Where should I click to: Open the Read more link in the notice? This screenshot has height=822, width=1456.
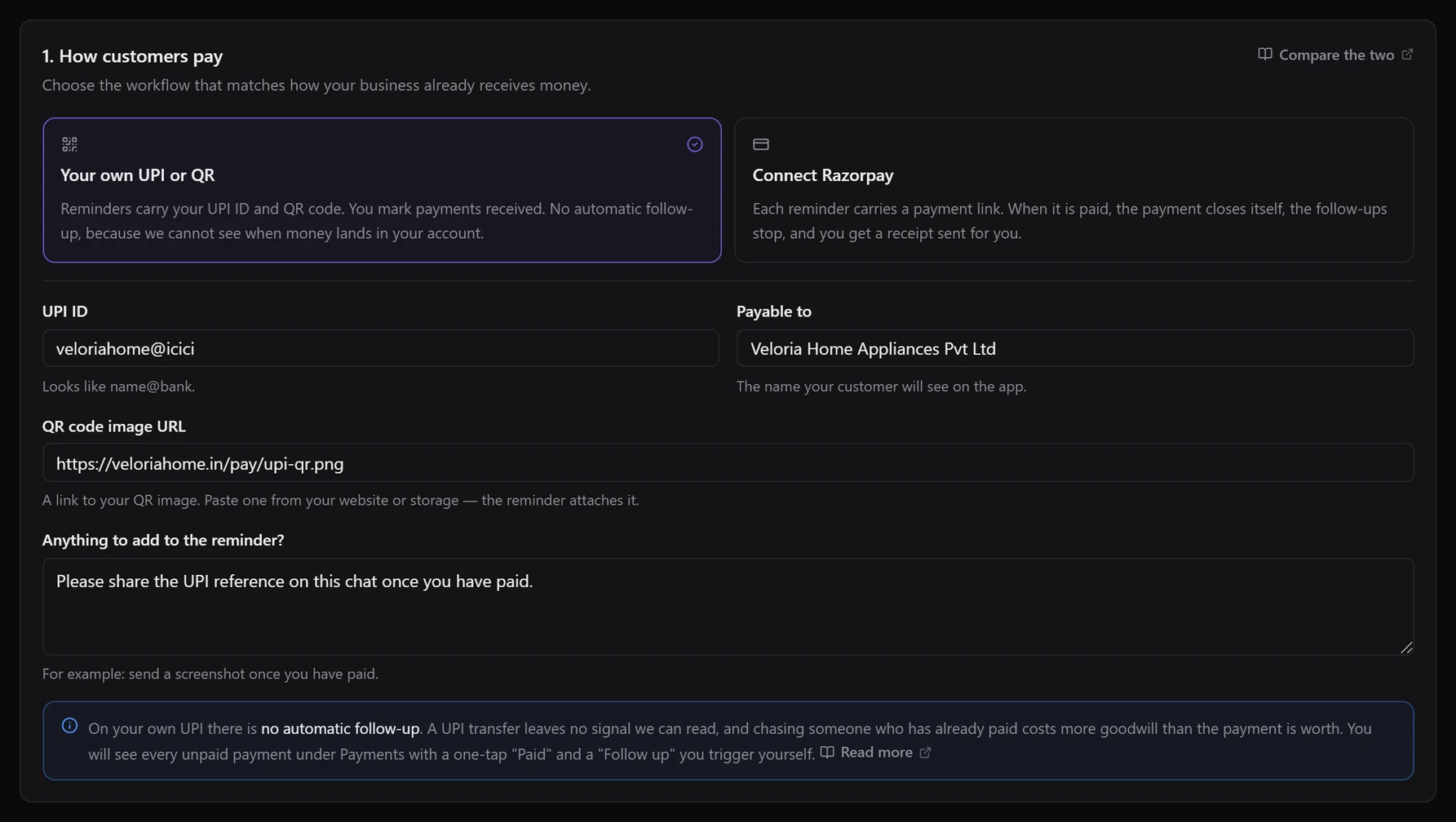(x=876, y=752)
